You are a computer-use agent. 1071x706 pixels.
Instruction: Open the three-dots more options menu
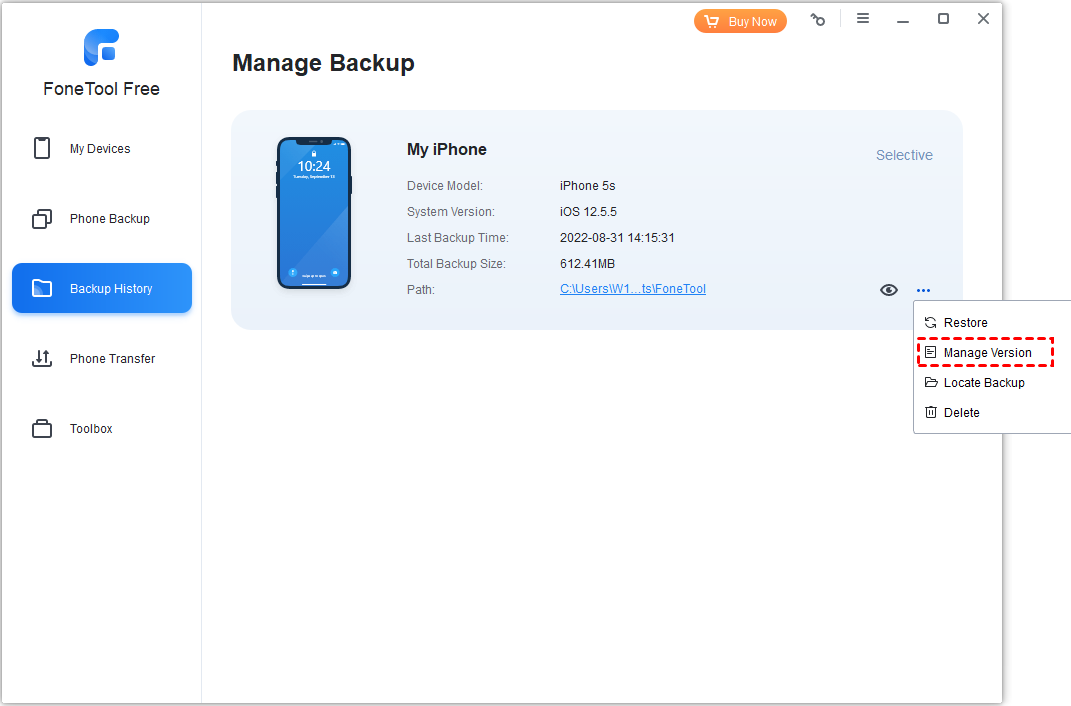pos(923,291)
